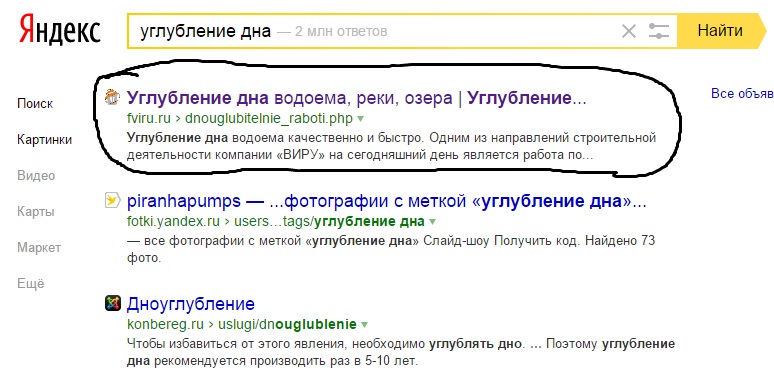The image size is (774, 374).
Task: Click the Яндекс logo
Action: tap(60, 31)
